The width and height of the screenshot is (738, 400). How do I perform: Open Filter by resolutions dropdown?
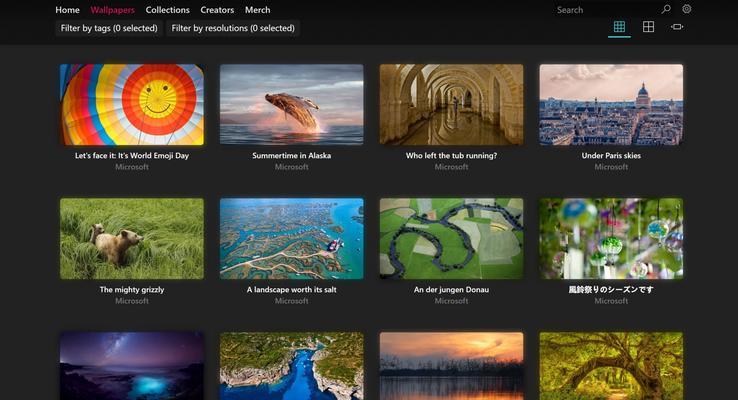pyautogui.click(x=233, y=28)
